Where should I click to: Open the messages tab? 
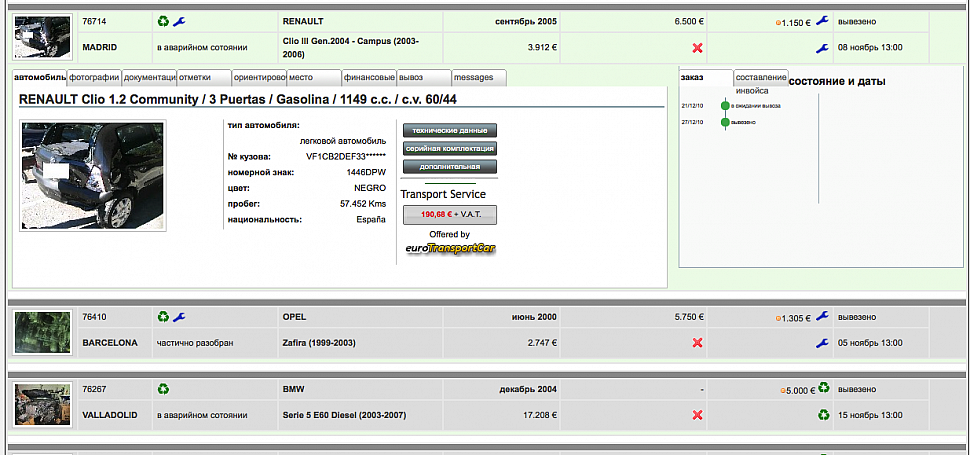click(479, 77)
